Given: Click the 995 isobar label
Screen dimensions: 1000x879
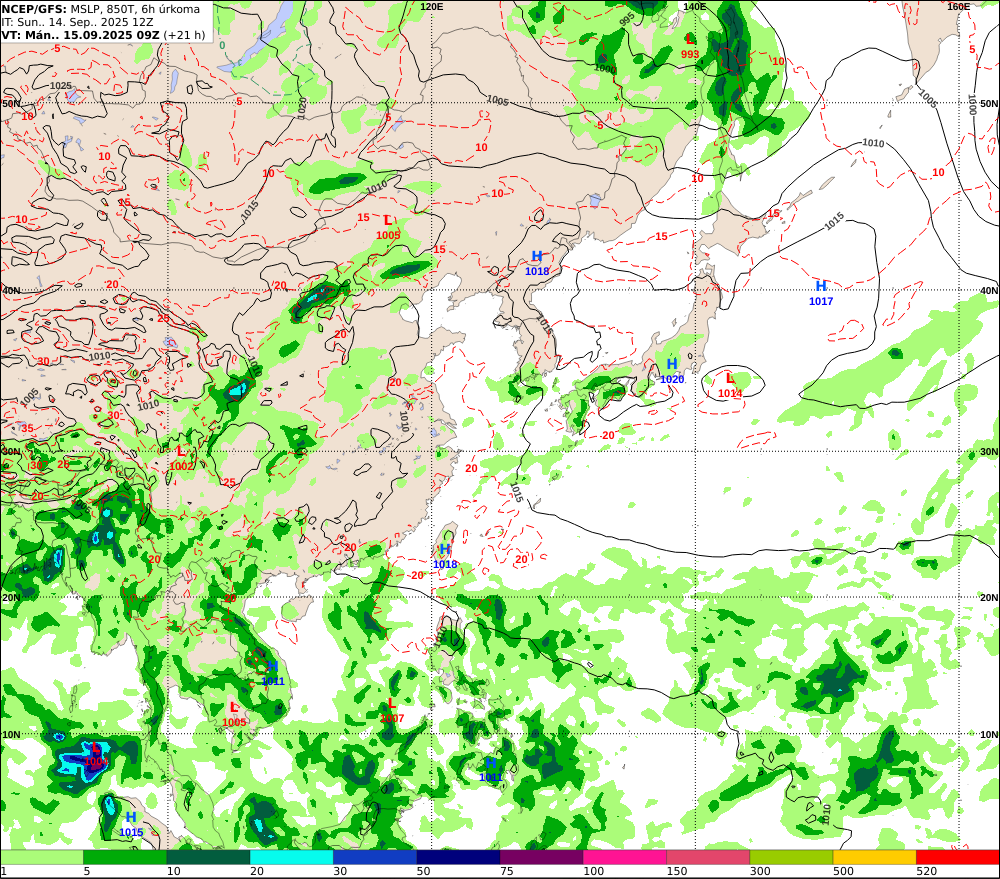Looking at the screenshot, I should 627,18.
